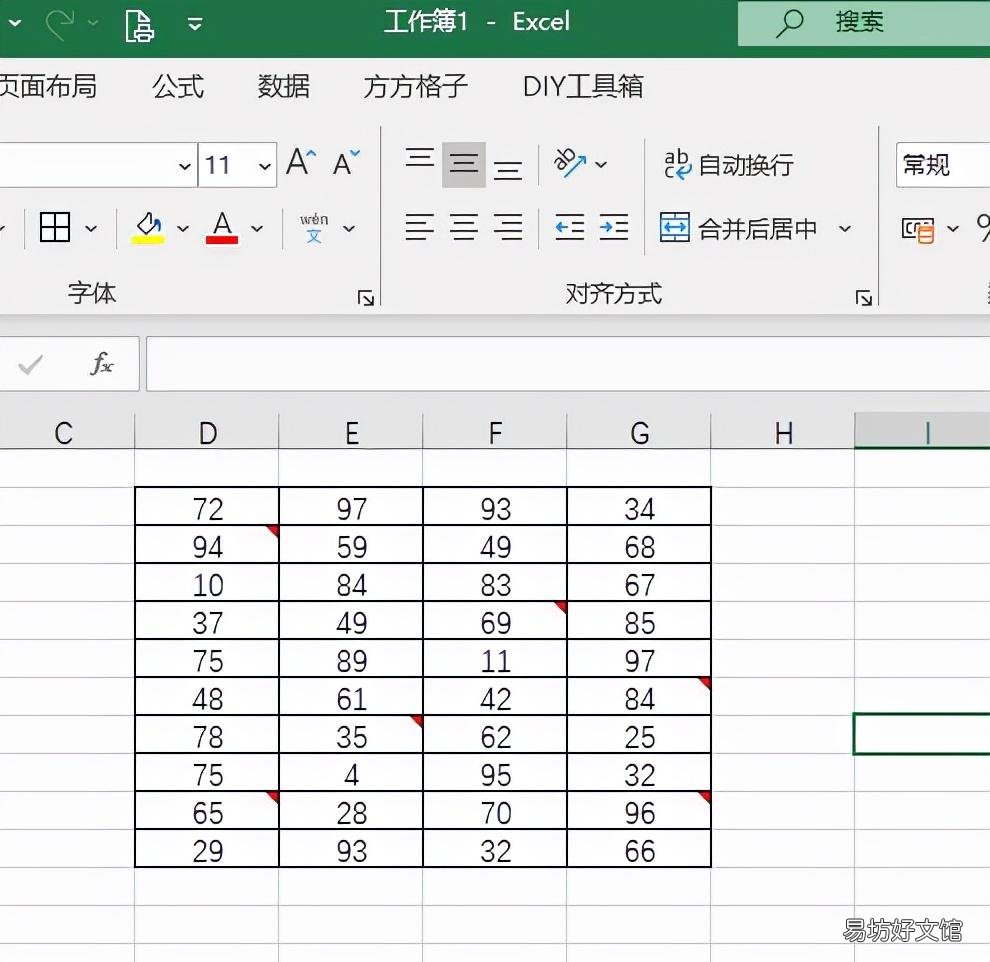Viewport: 990px width, 962px height.
Task: Open the 公式 ribbon tab
Action: (x=178, y=86)
